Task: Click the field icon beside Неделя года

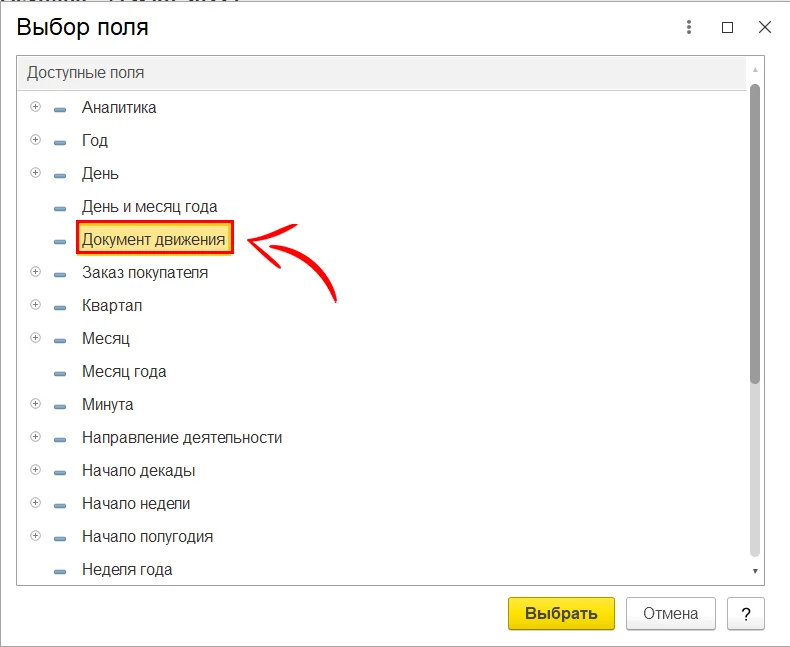Action: 60,570
